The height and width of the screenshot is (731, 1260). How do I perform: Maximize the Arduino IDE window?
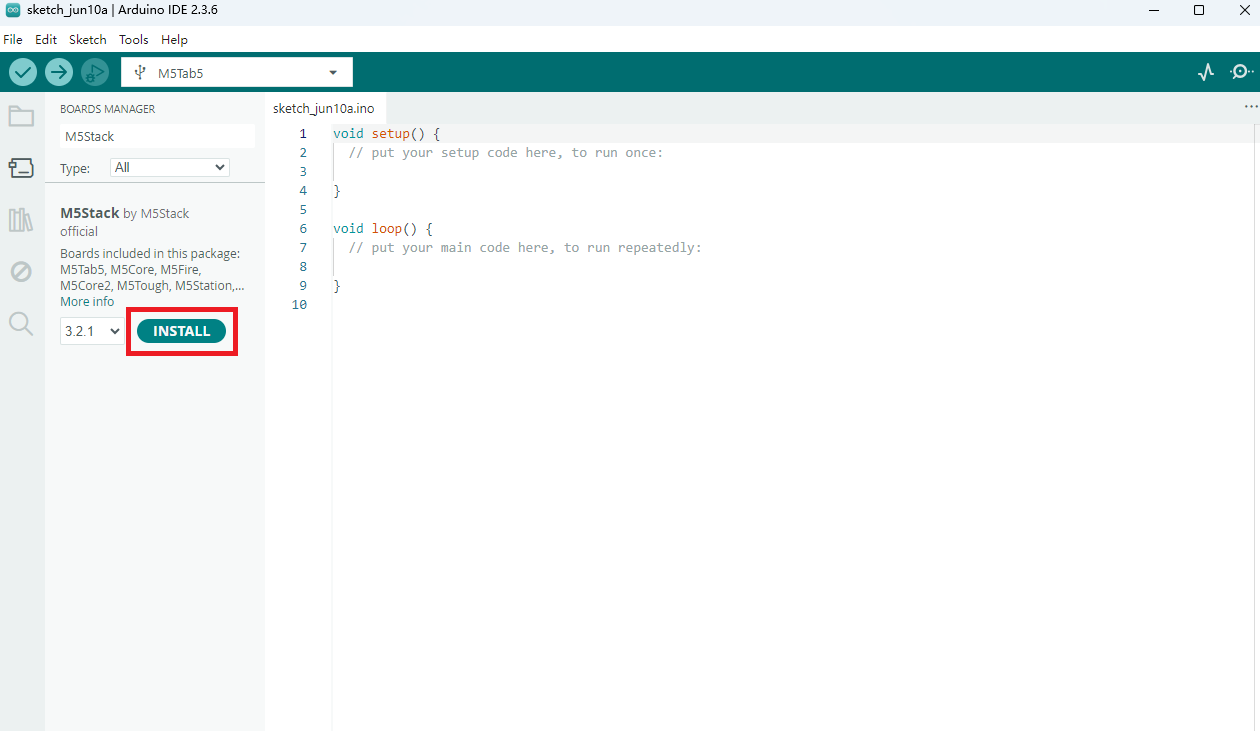pyautogui.click(x=1199, y=11)
